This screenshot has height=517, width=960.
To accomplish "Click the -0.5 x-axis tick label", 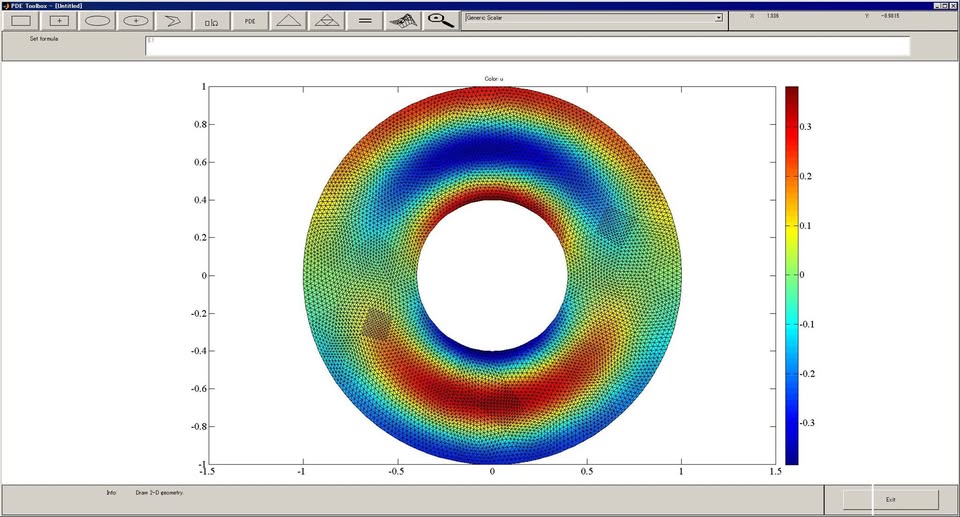I will pyautogui.click(x=396, y=471).
